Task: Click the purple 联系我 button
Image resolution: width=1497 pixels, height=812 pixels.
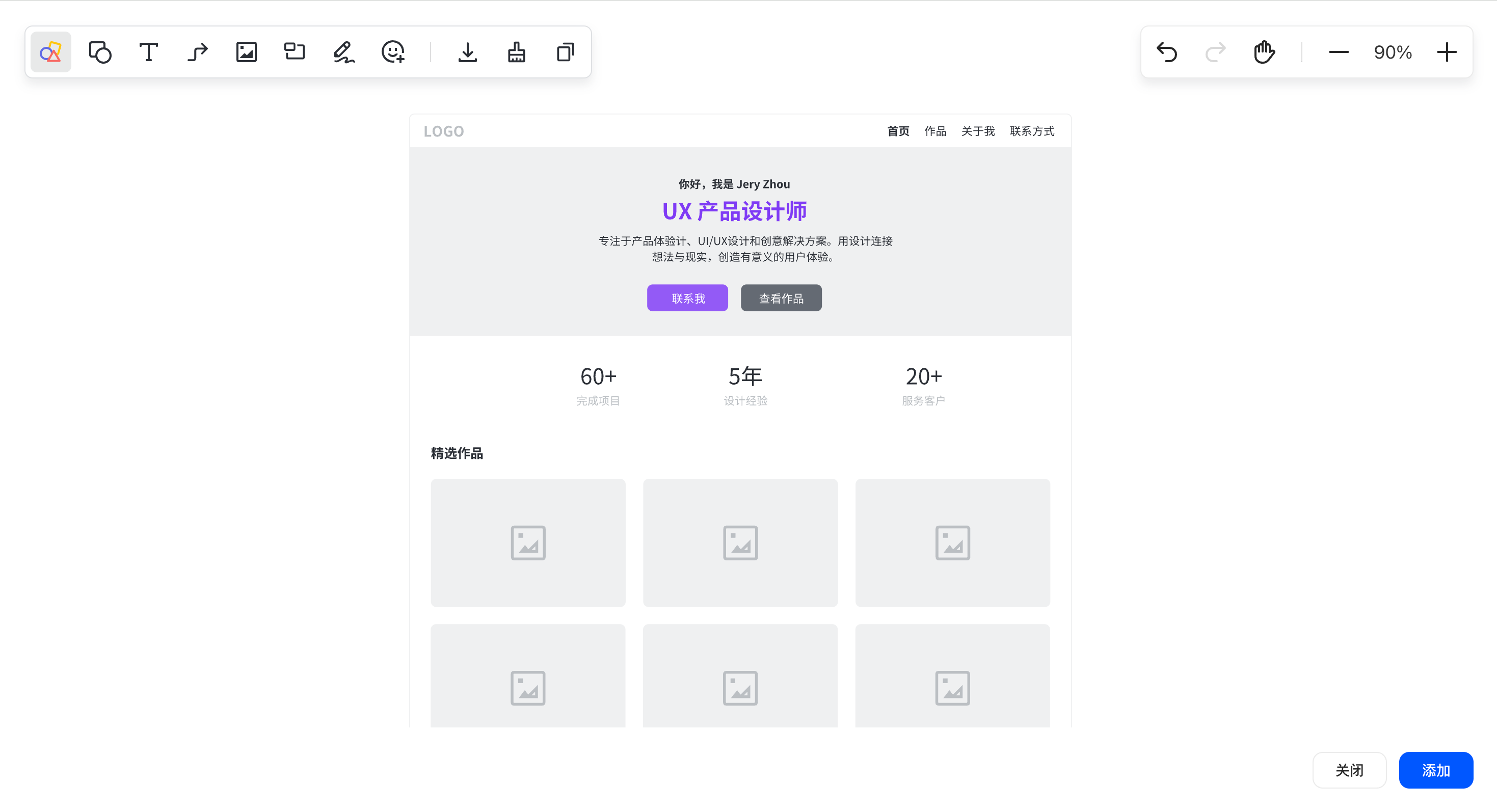Action: (687, 298)
